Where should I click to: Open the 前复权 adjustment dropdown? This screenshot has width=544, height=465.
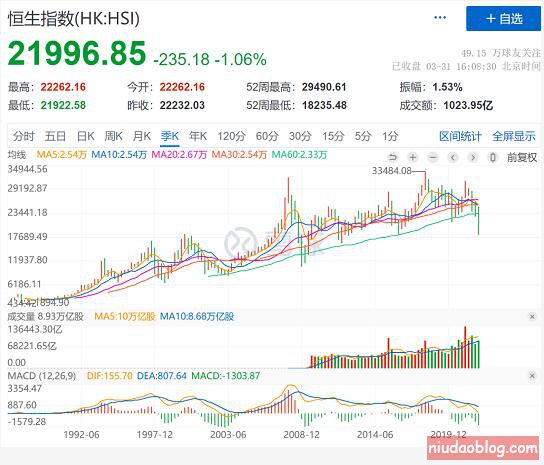click(x=522, y=158)
